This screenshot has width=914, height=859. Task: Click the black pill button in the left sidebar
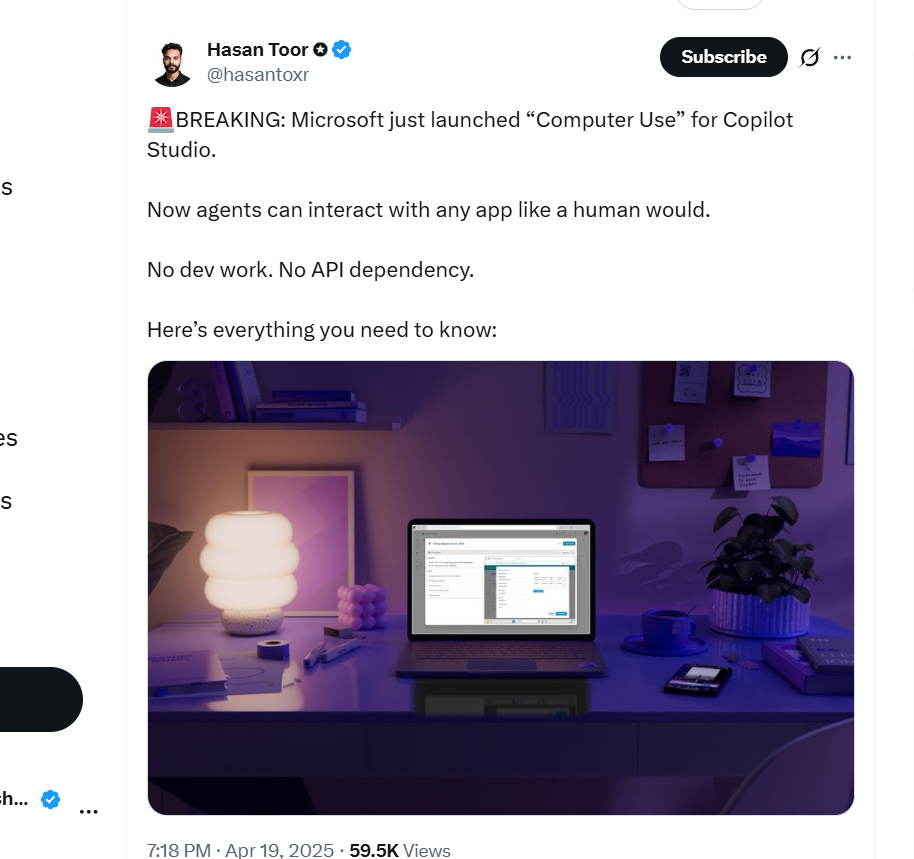point(40,699)
